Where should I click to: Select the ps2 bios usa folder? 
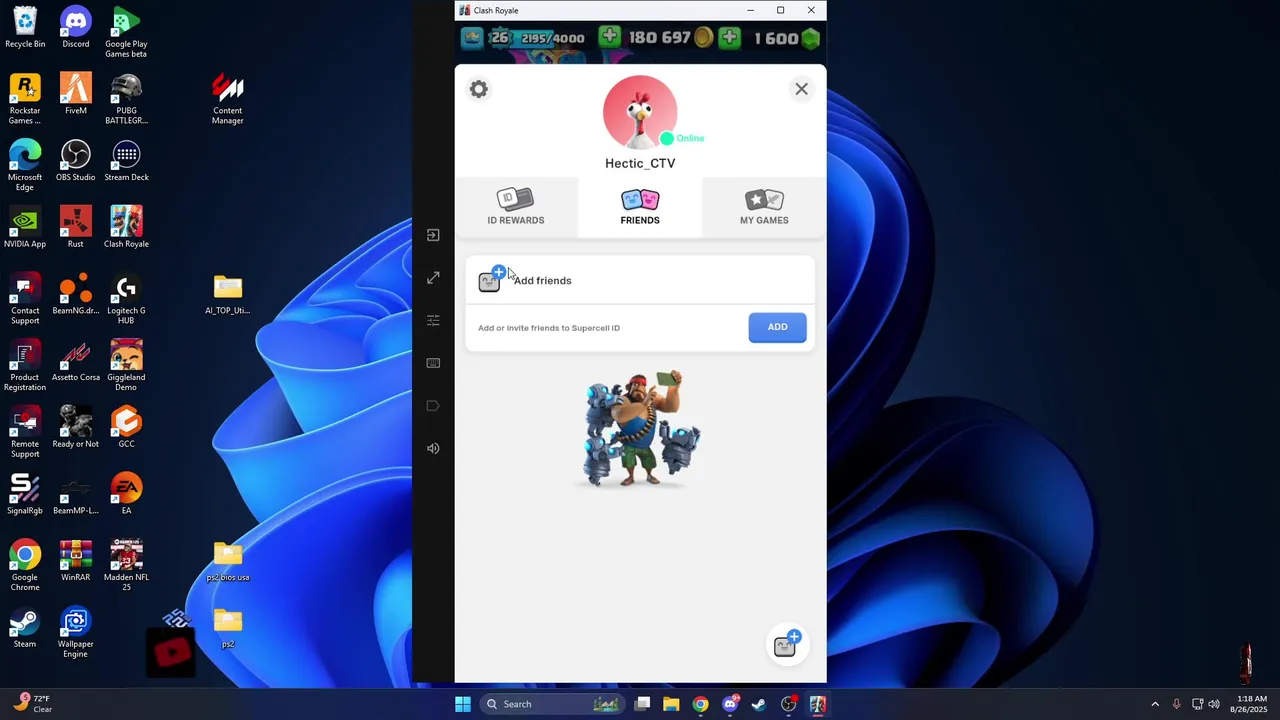pyautogui.click(x=228, y=560)
